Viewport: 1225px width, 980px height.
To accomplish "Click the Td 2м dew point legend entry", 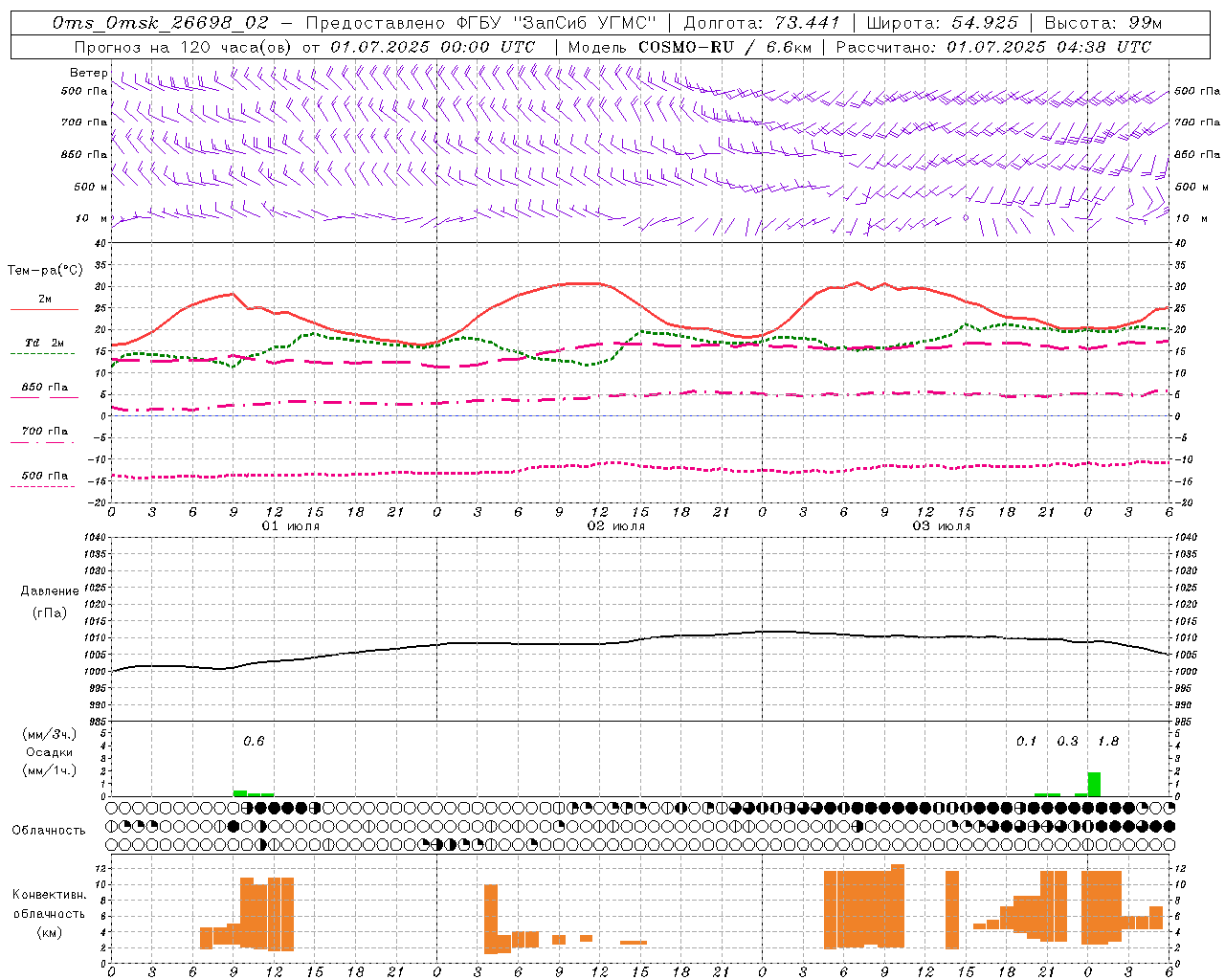I will coord(45,343).
